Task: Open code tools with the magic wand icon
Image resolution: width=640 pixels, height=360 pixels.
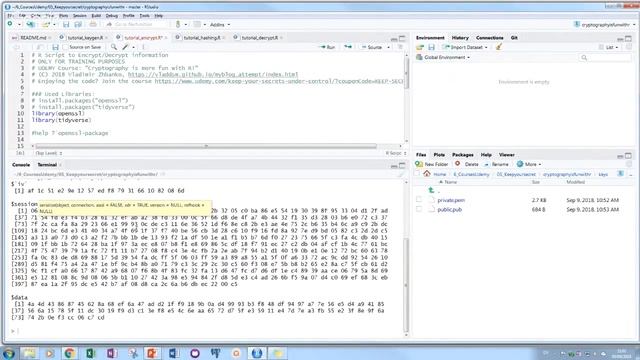Action: click(x=125, y=47)
